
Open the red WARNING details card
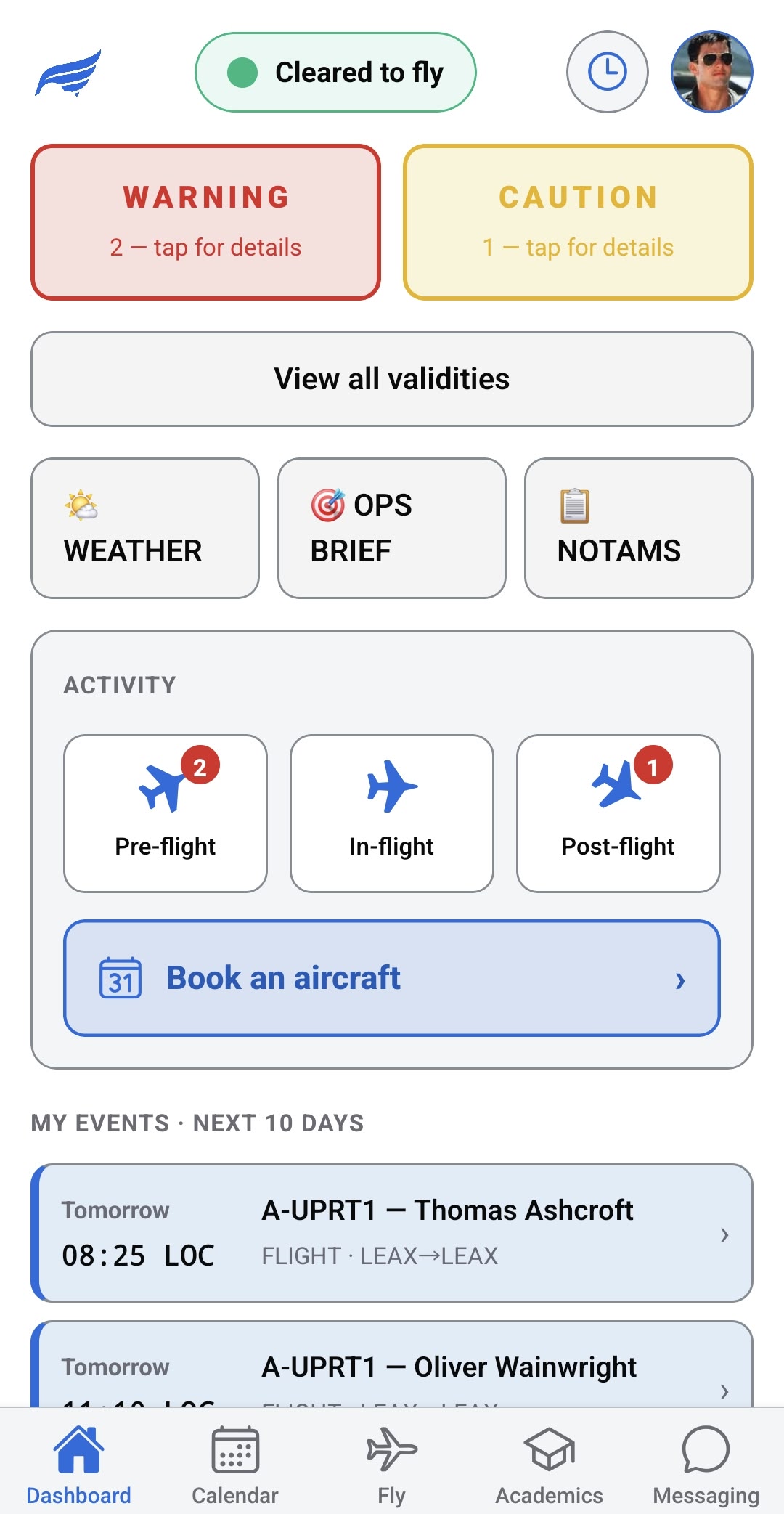206,222
